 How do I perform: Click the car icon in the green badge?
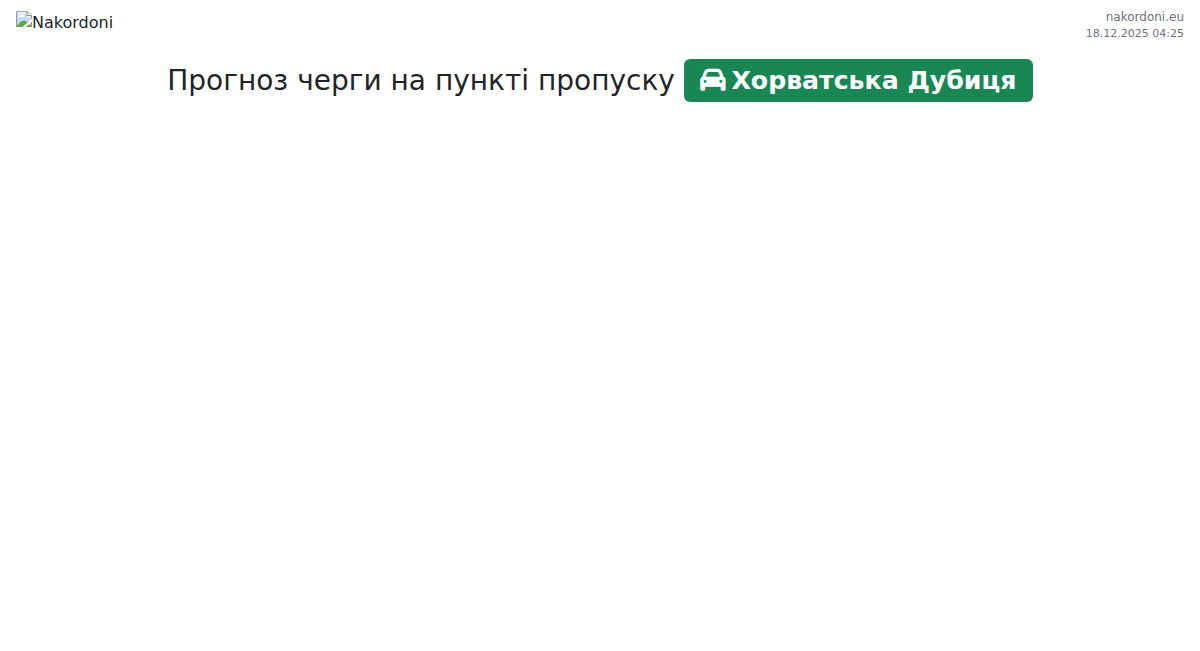[x=712, y=80]
